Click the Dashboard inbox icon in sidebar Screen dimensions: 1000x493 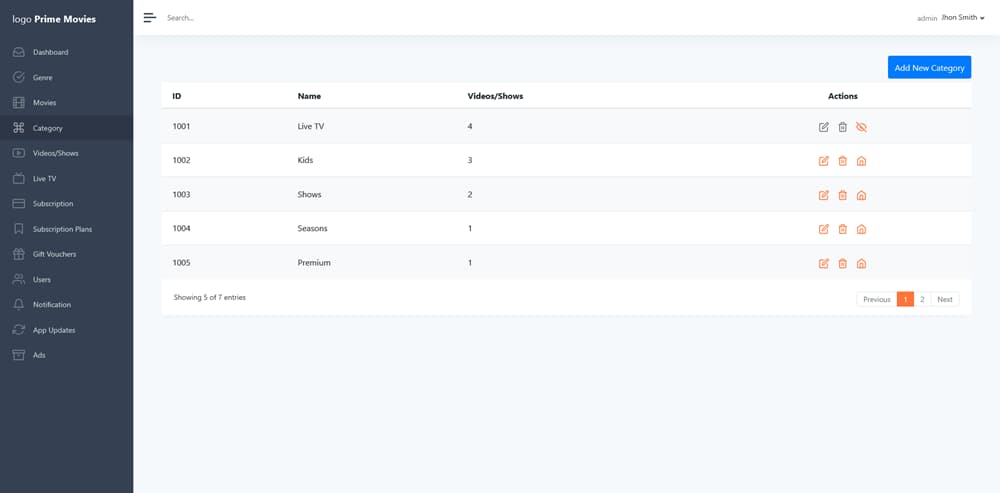tap(18, 52)
